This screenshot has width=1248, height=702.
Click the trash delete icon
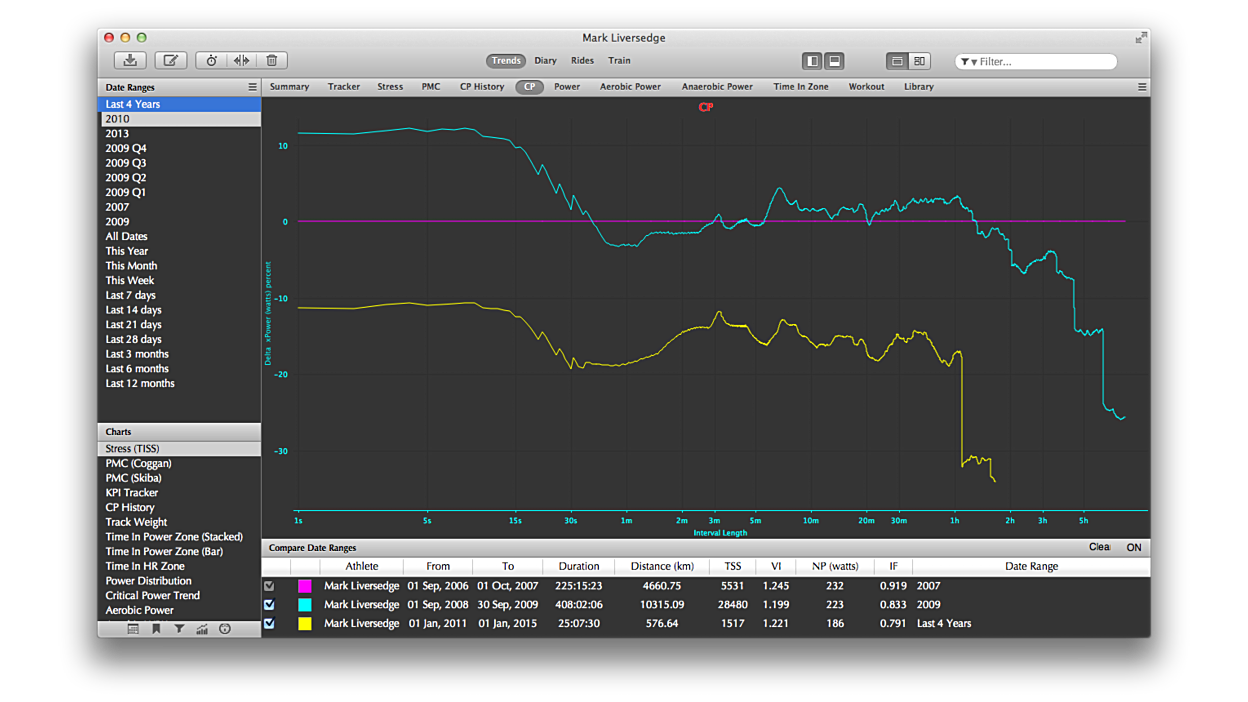[271, 61]
